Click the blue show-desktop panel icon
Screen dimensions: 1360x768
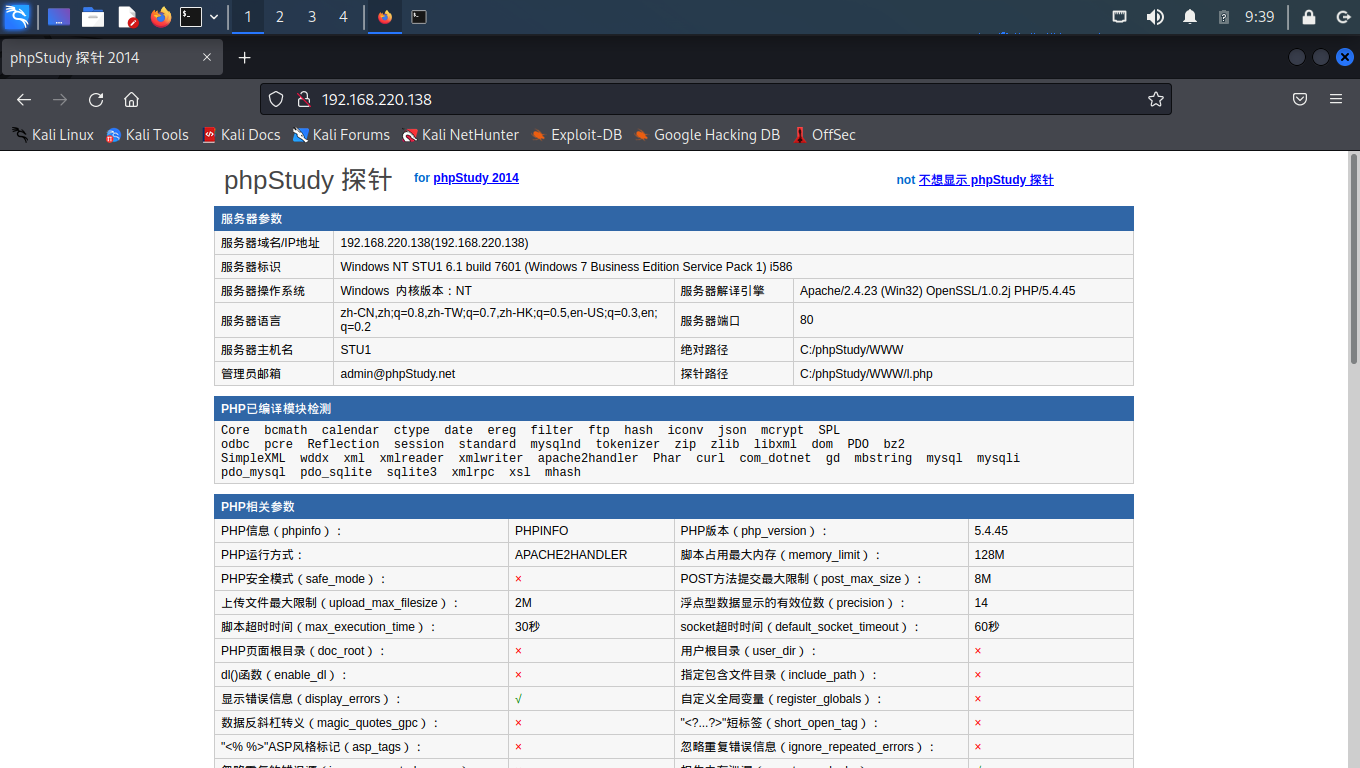pyautogui.click(x=59, y=16)
